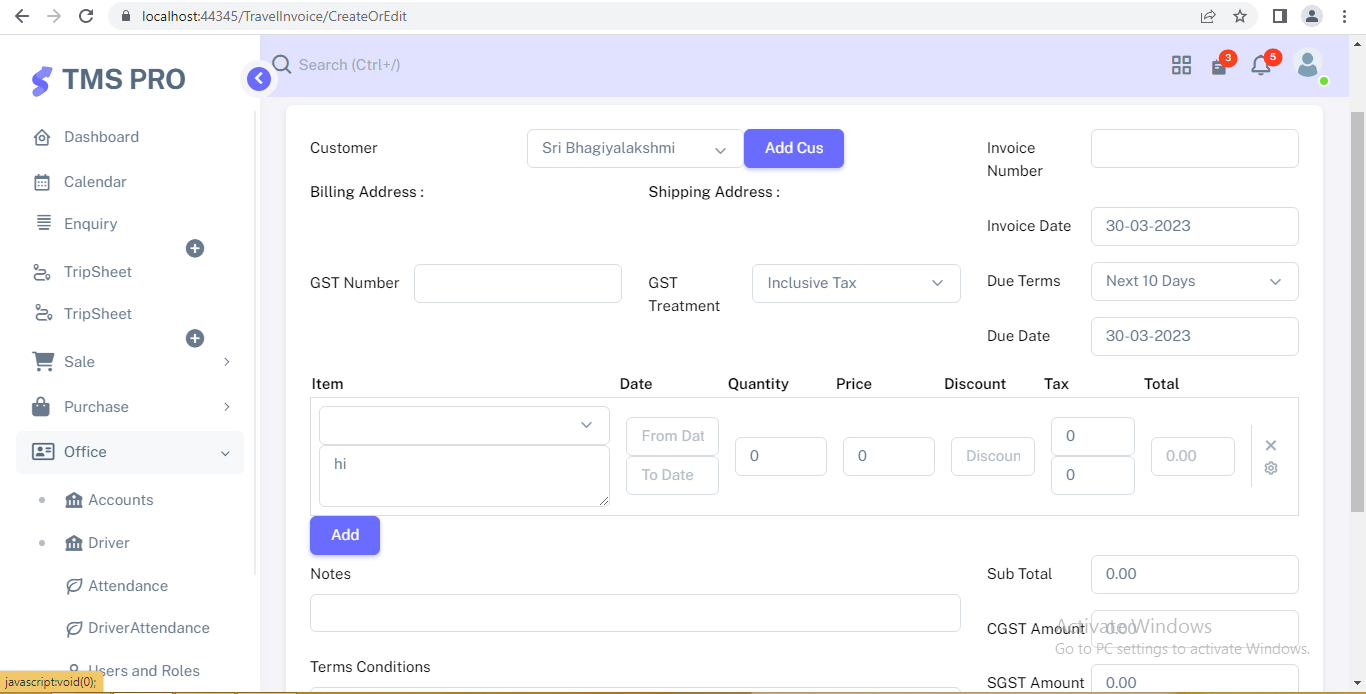Open the notifications bell icon
The width and height of the screenshot is (1366, 694).
click(1260, 66)
